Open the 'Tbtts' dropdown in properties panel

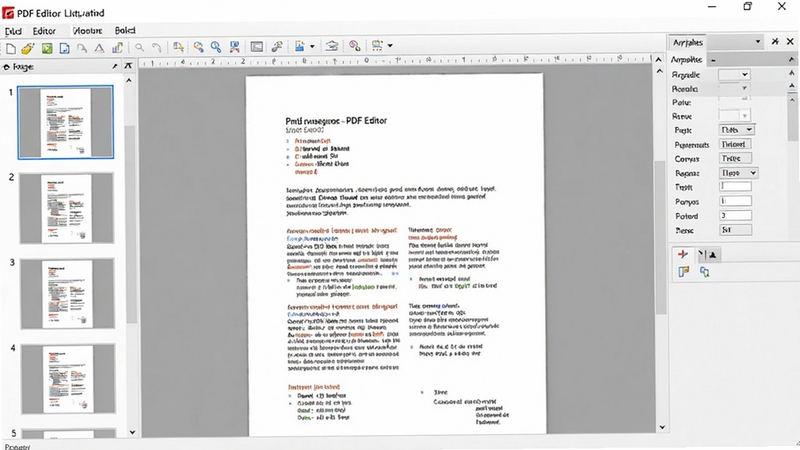tap(737, 130)
